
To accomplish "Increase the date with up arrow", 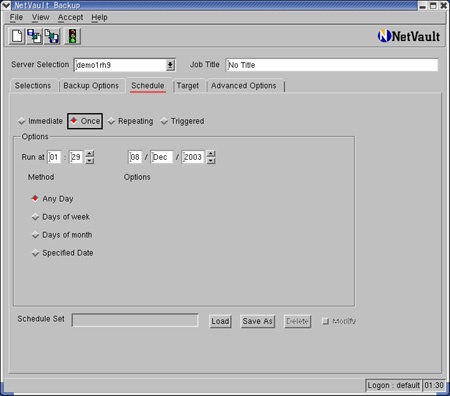I will click(211, 154).
